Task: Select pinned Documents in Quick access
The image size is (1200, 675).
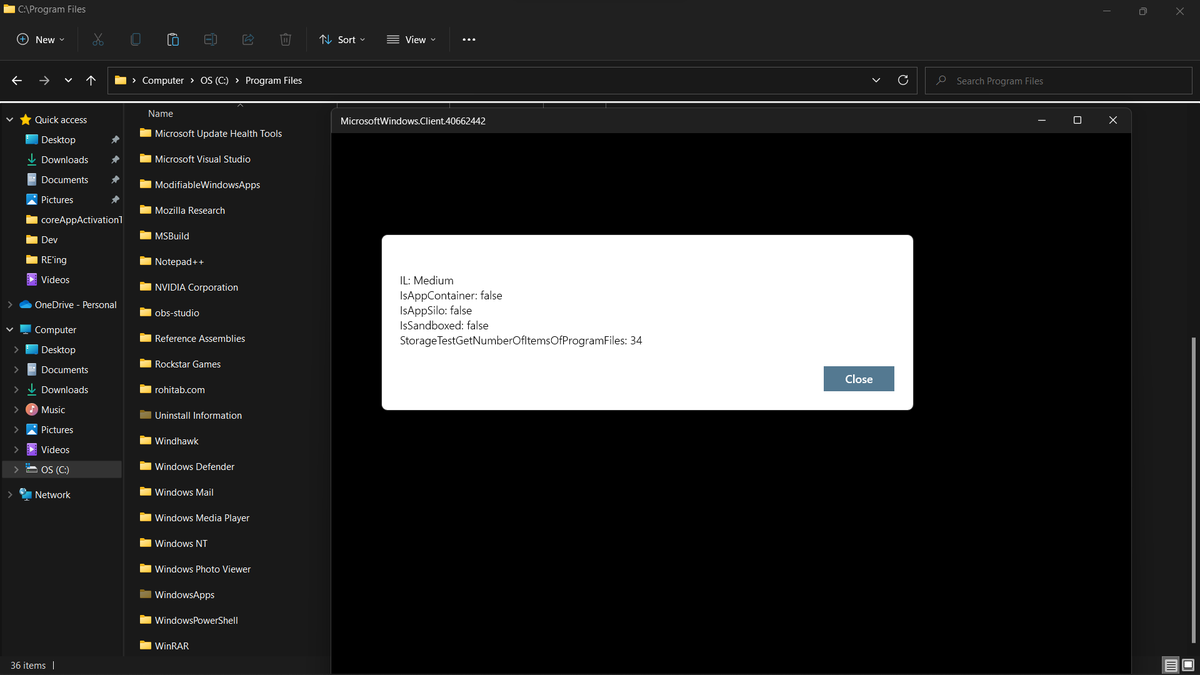Action: pos(64,180)
